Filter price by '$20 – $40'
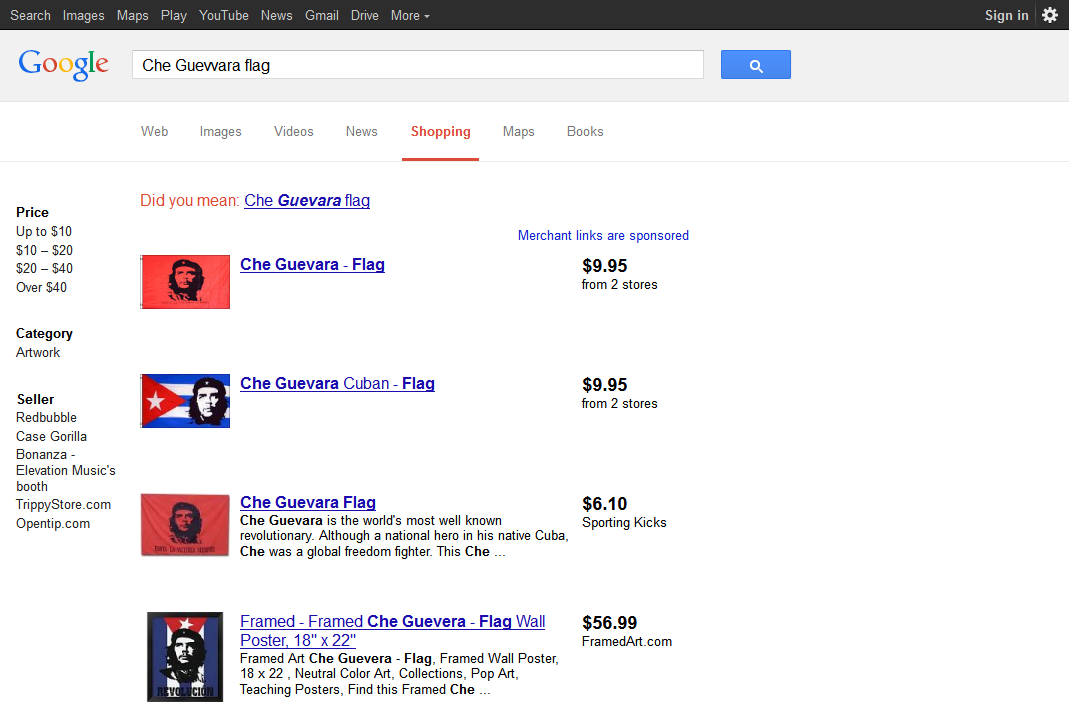The height and width of the screenshot is (707, 1069). point(44,269)
